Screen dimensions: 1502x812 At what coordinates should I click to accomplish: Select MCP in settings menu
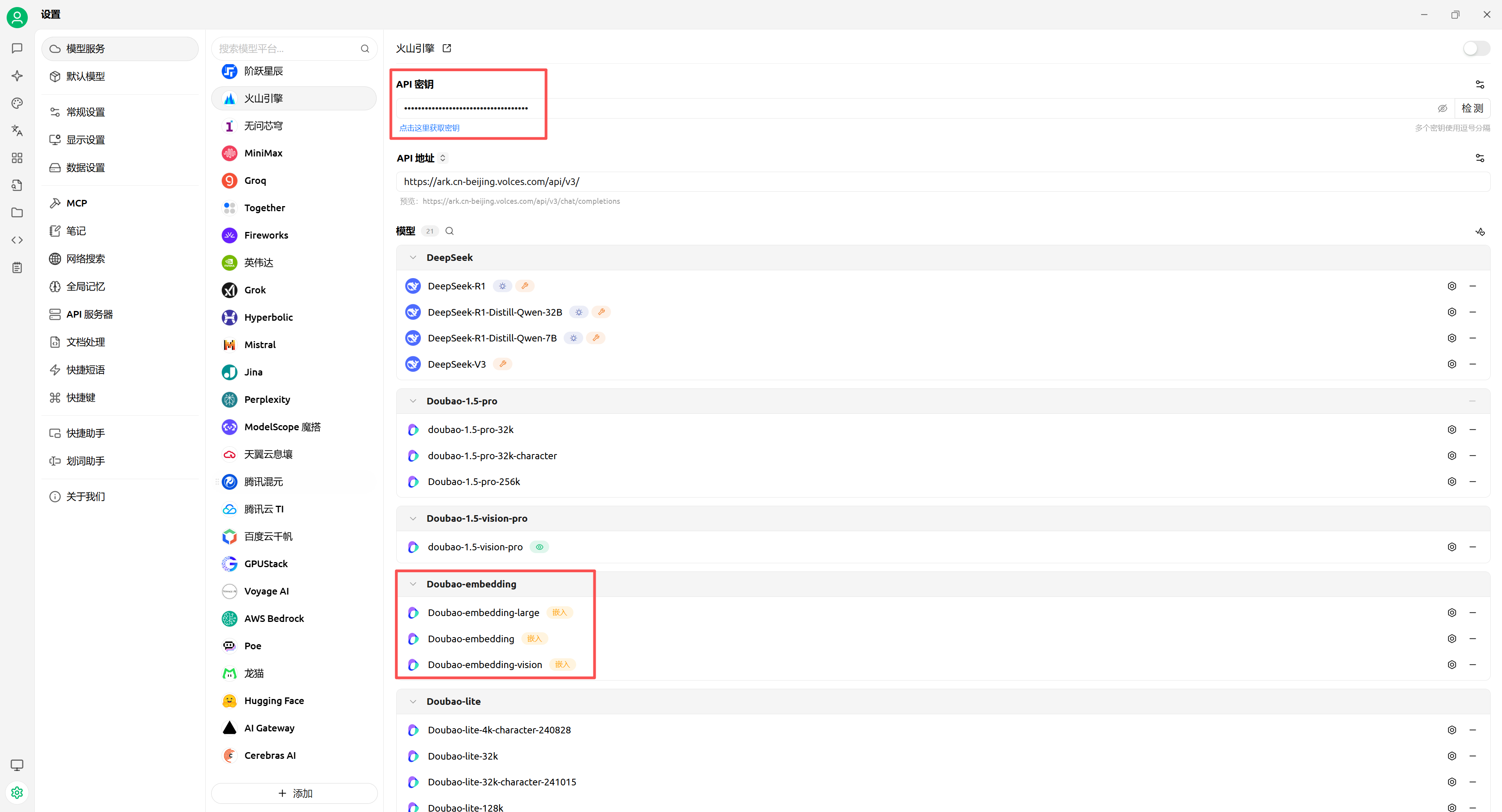[76, 203]
